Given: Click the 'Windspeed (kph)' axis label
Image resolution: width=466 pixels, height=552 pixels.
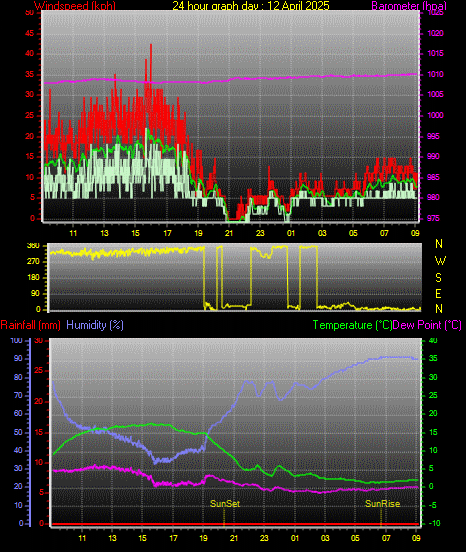Looking at the screenshot, I should (75, 5).
